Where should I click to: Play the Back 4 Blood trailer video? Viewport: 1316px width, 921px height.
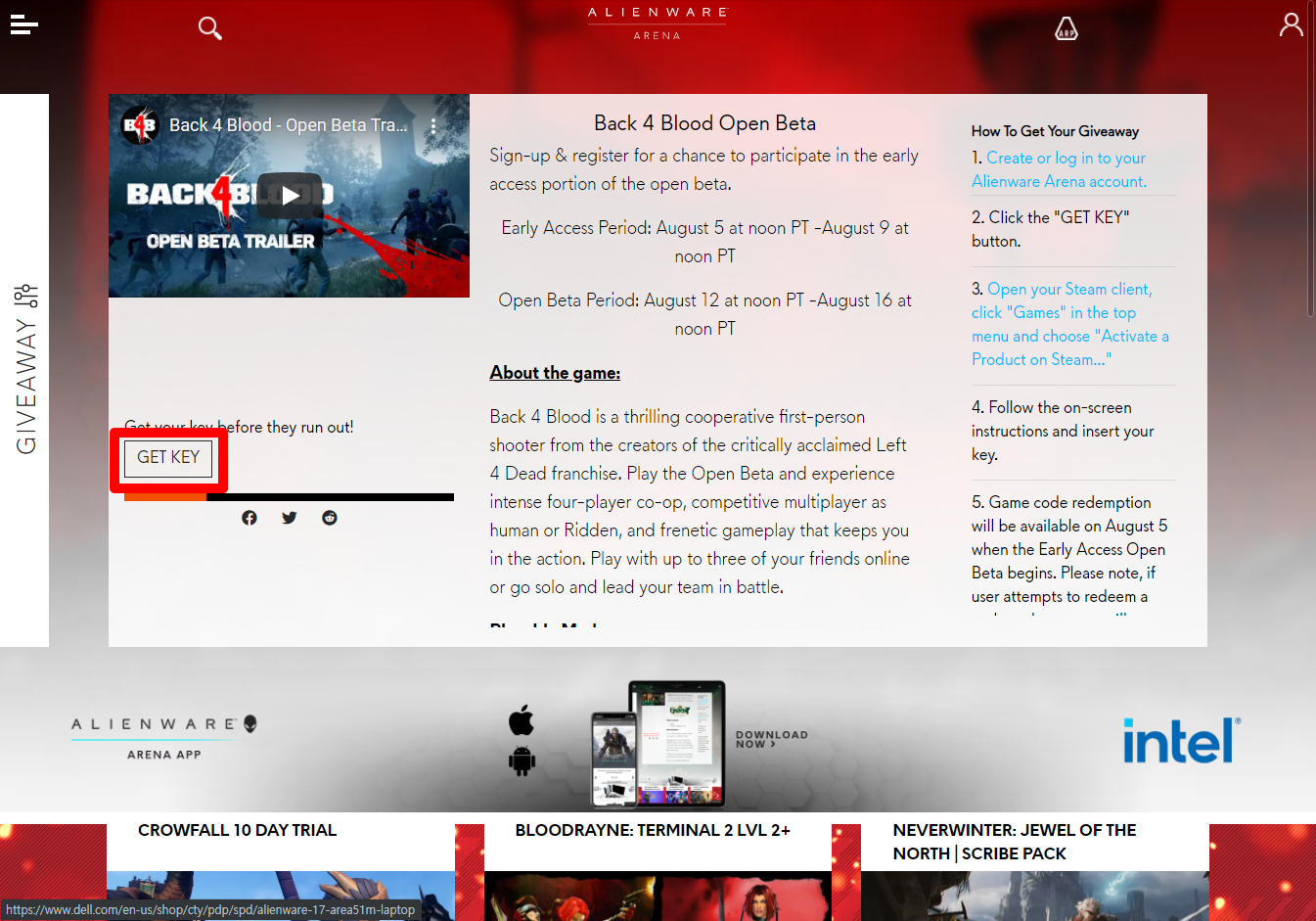tap(290, 196)
